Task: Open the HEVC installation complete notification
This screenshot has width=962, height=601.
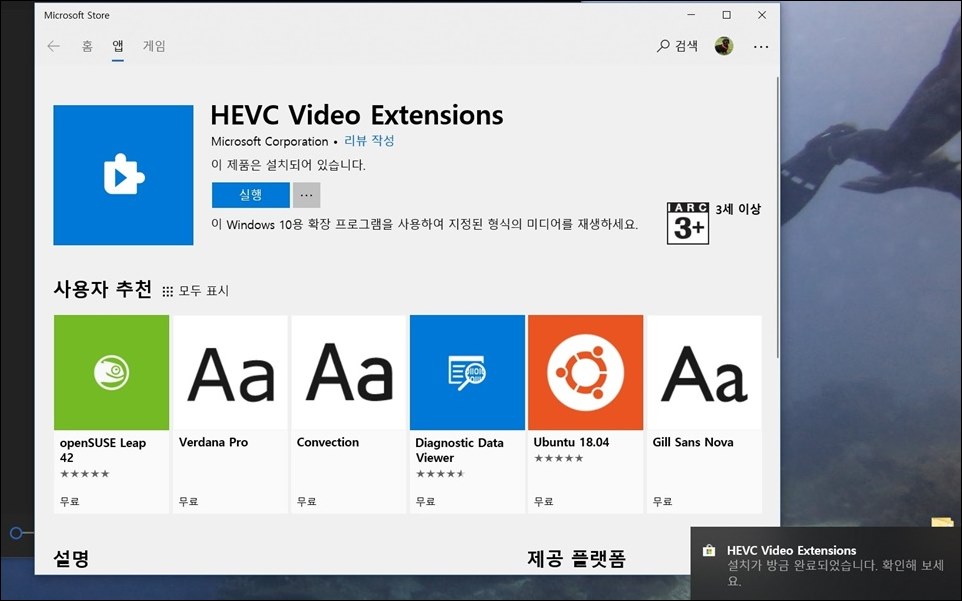Action: coord(826,564)
